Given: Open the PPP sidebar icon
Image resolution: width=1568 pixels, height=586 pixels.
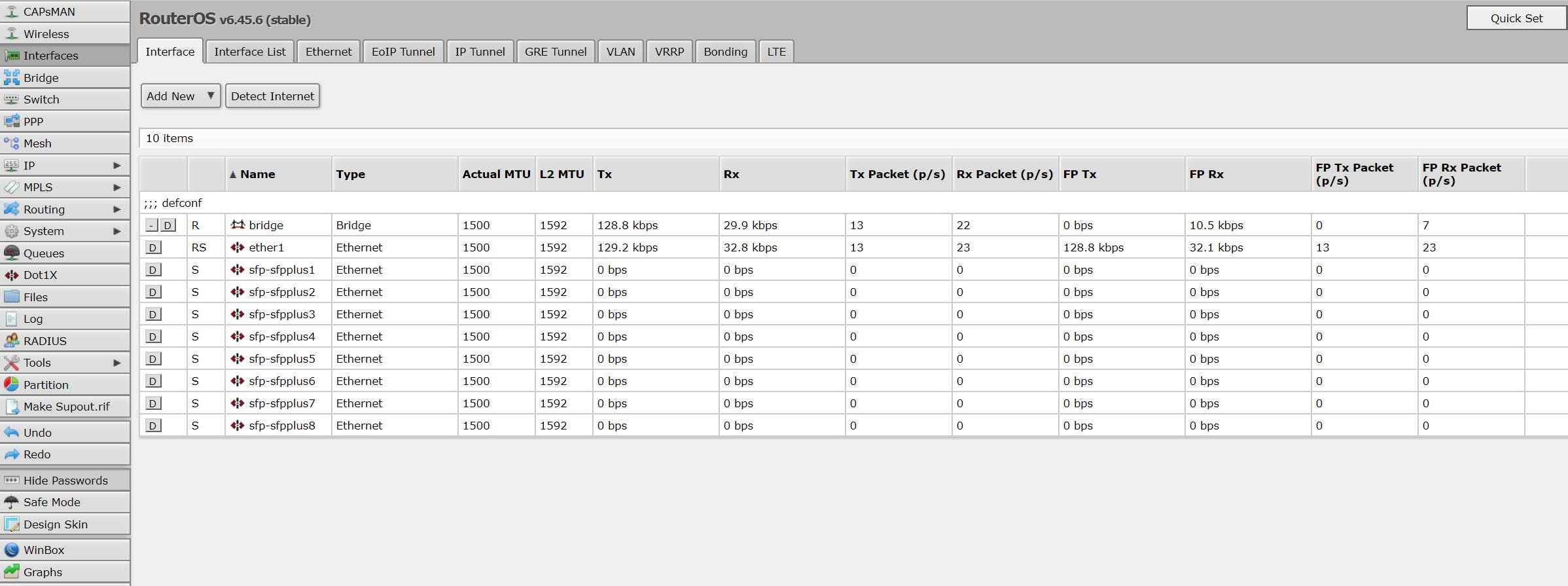Looking at the screenshot, I should click(x=11, y=121).
